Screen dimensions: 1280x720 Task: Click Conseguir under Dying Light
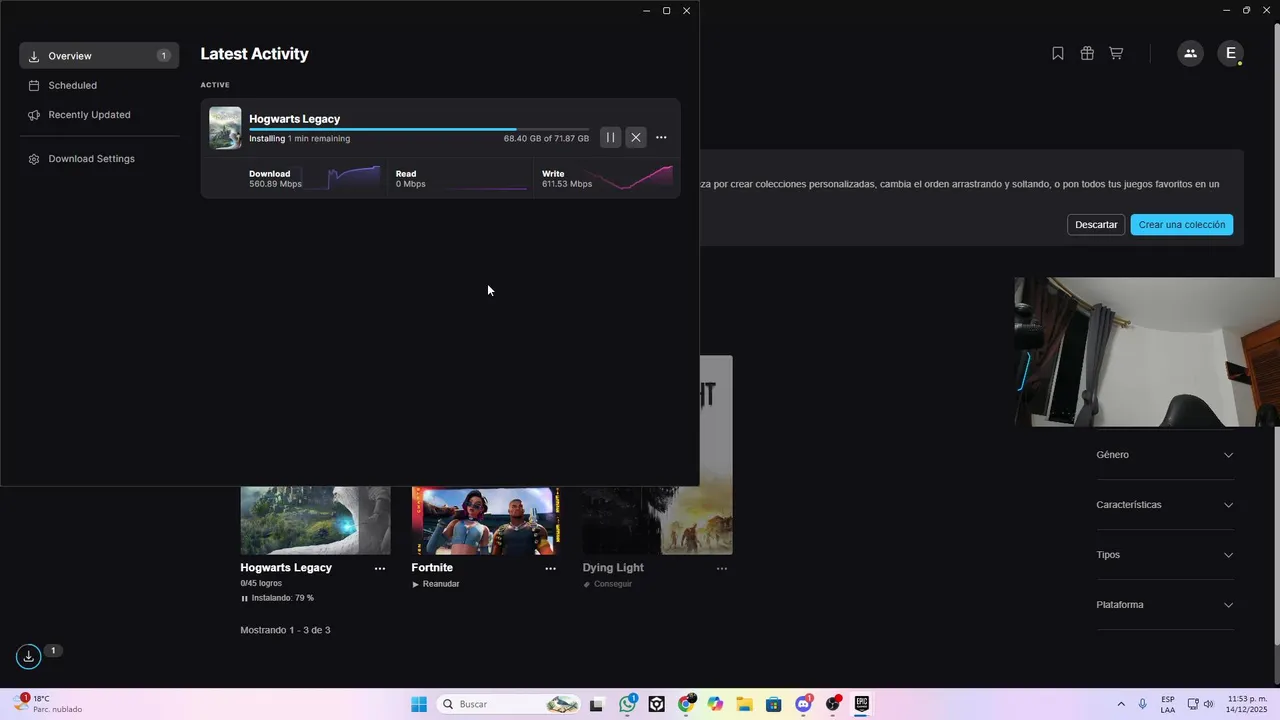click(x=608, y=584)
